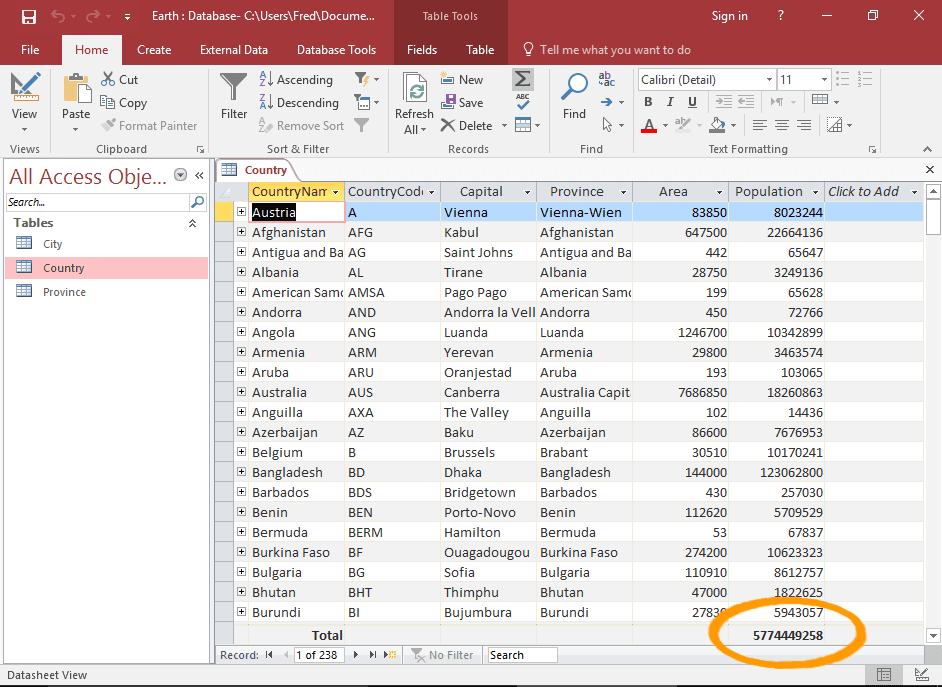Image resolution: width=942 pixels, height=687 pixels.
Task: Apply the Totals row using the sigma icon
Action: [x=525, y=78]
